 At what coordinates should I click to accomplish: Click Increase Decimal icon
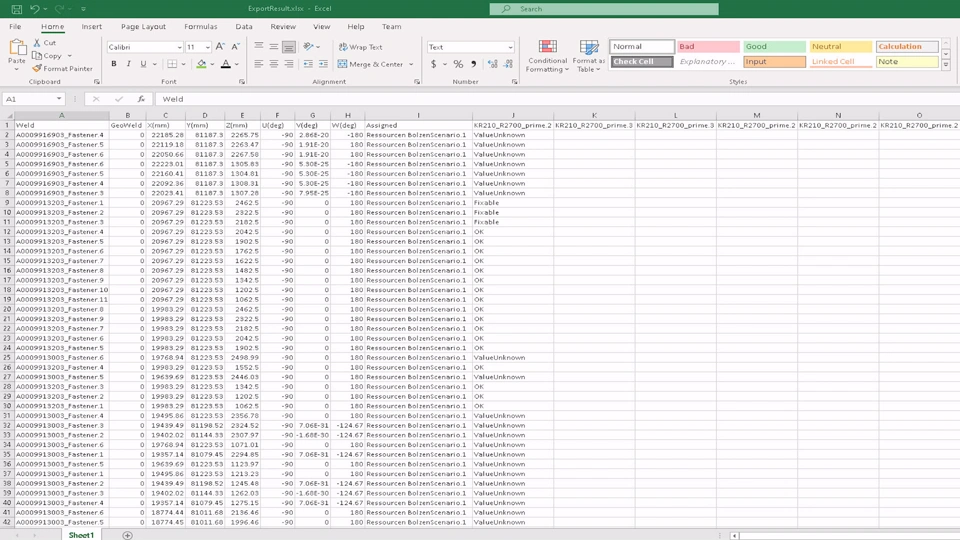point(493,64)
